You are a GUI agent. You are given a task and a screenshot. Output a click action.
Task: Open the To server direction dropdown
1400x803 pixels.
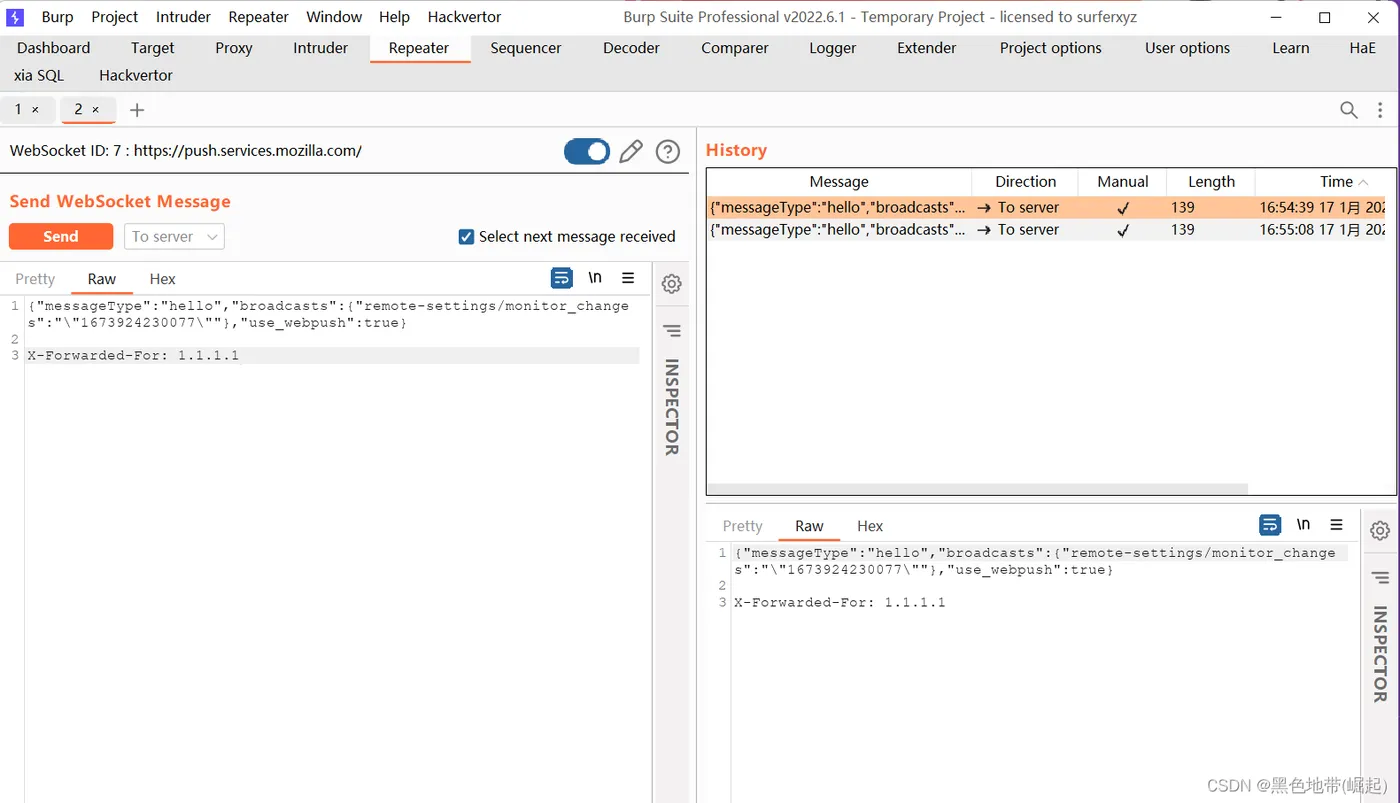(x=174, y=237)
